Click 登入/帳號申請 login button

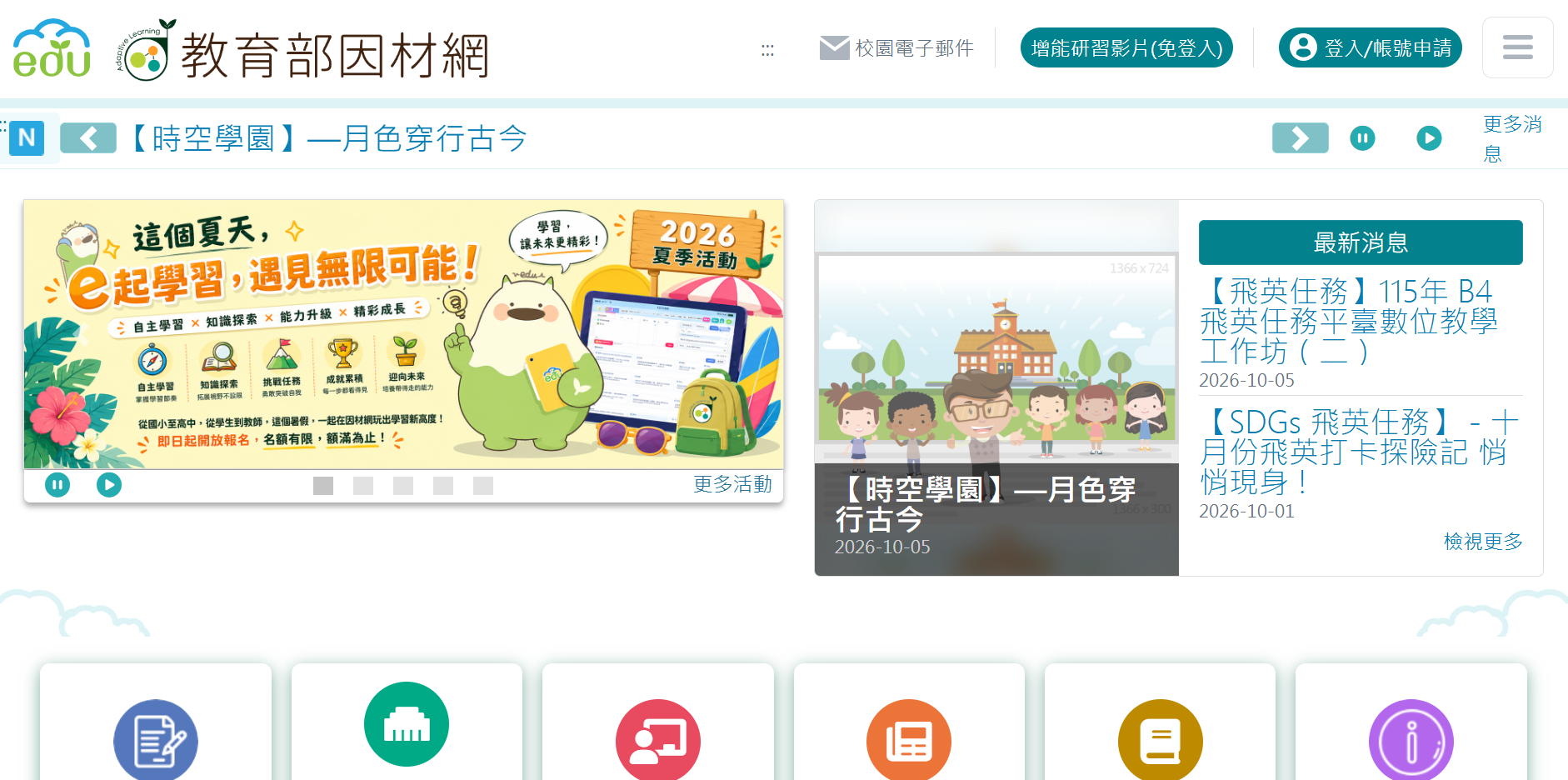(x=1371, y=47)
